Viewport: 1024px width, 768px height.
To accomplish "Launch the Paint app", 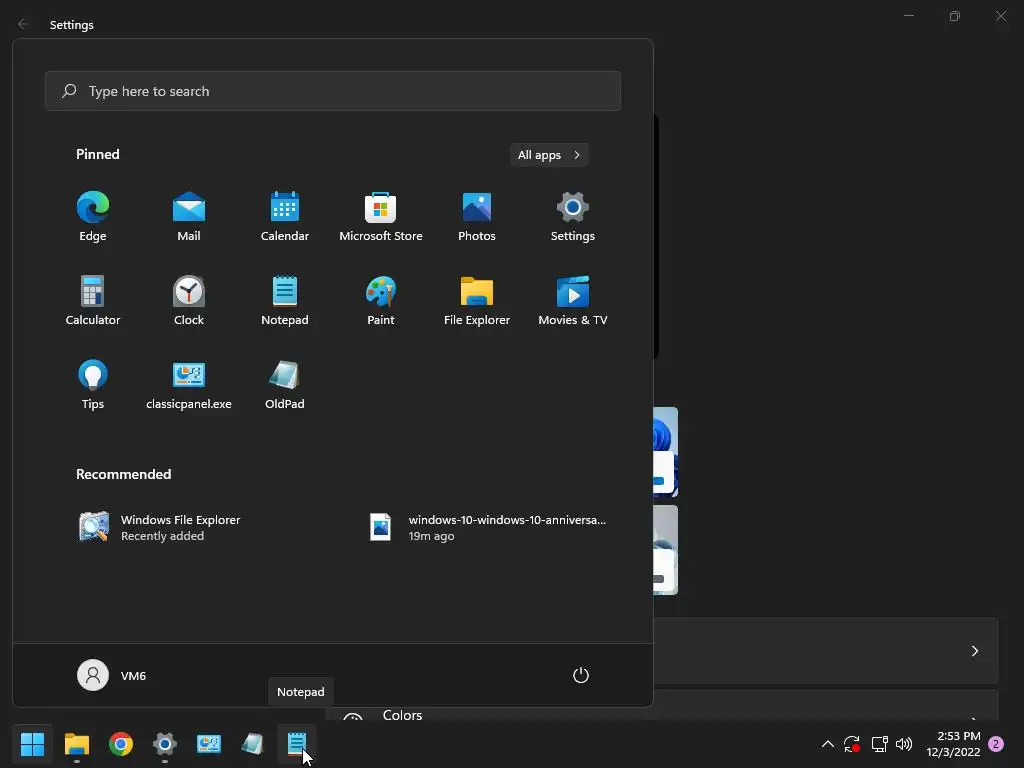I will 381,300.
